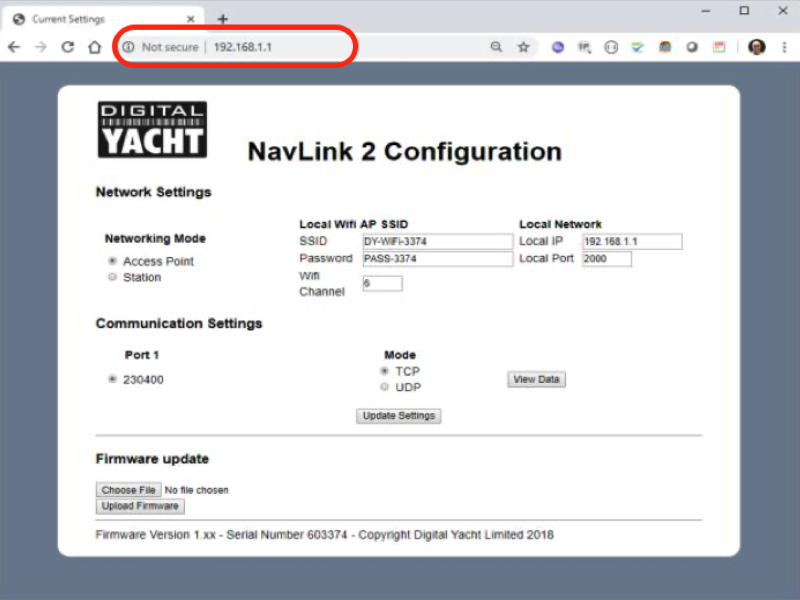The width and height of the screenshot is (800, 600).
Task: Select the Current Settings browser tab
Action: click(x=103, y=19)
